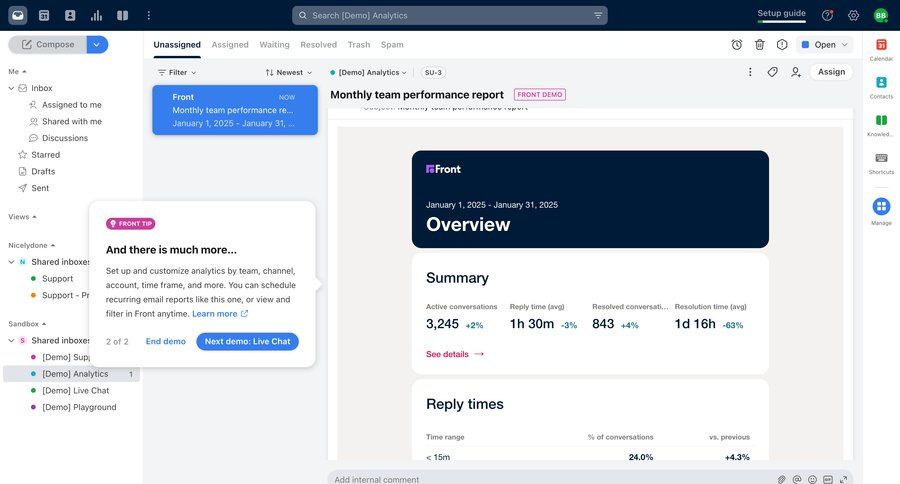The height and width of the screenshot is (484, 900).
Task: Open the contacts icon in top navigation
Action: pyautogui.click(x=70, y=16)
